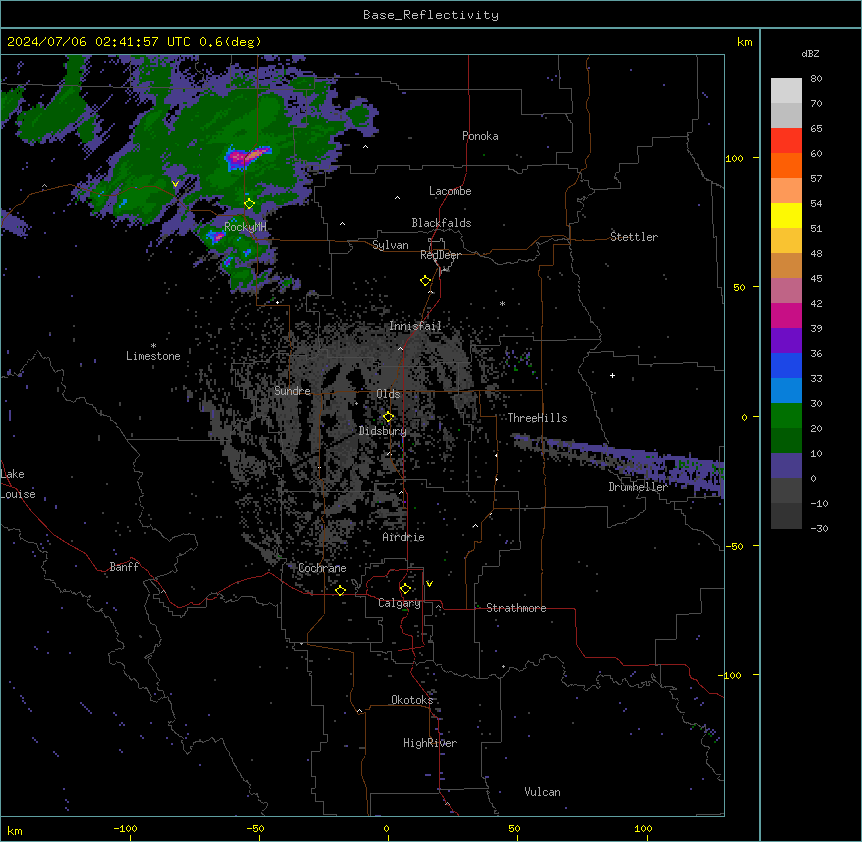Select the 50 tick on the bottom axis

(515, 828)
